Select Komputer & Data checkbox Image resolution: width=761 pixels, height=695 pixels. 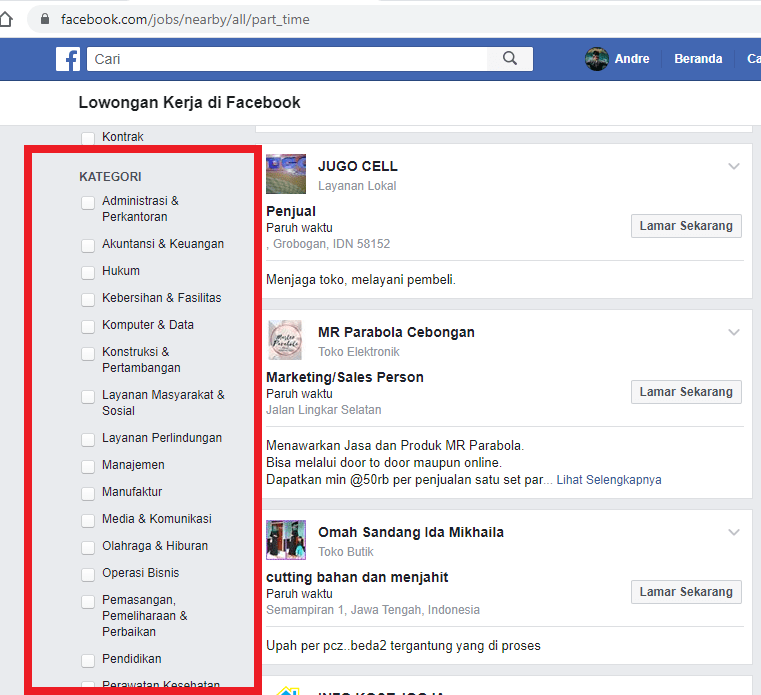pyautogui.click(x=88, y=326)
